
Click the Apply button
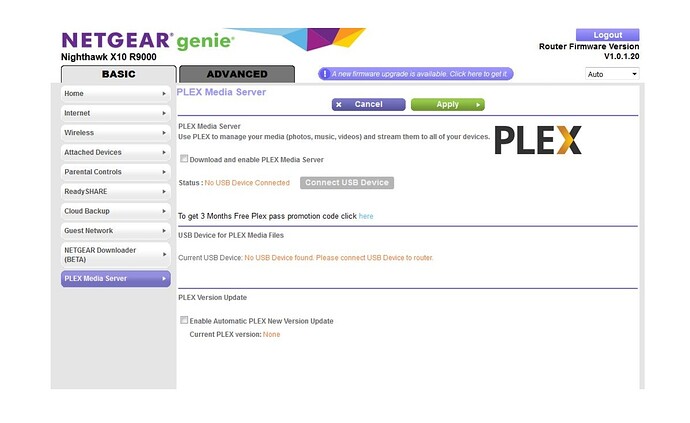click(448, 104)
